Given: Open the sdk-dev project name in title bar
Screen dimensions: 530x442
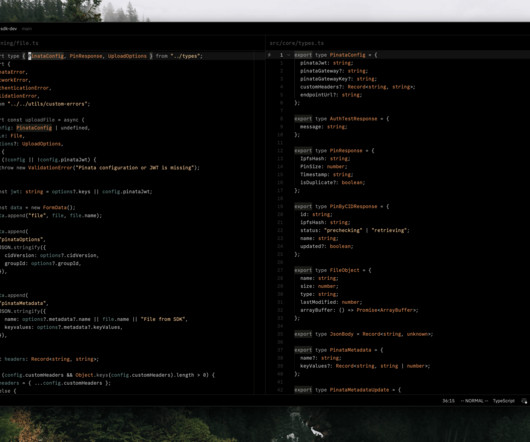Looking at the screenshot, I should pyautogui.click(x=8, y=29).
